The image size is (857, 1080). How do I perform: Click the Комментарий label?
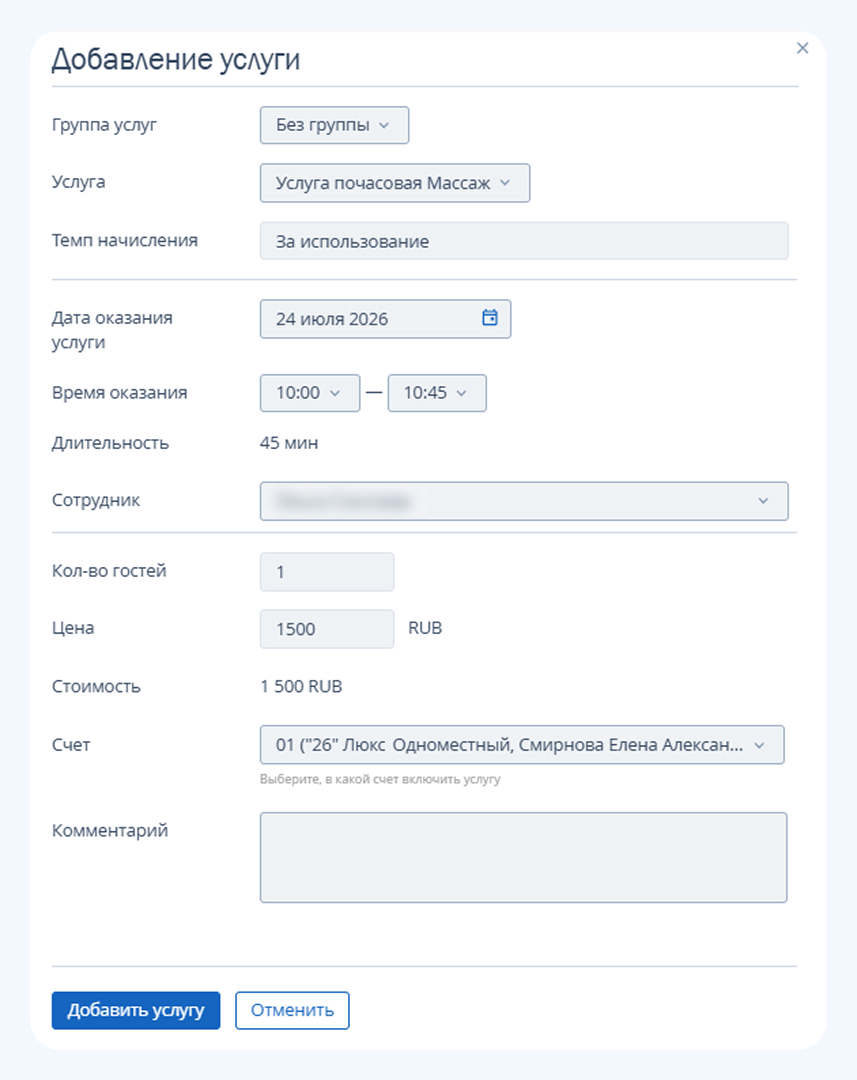(x=110, y=831)
